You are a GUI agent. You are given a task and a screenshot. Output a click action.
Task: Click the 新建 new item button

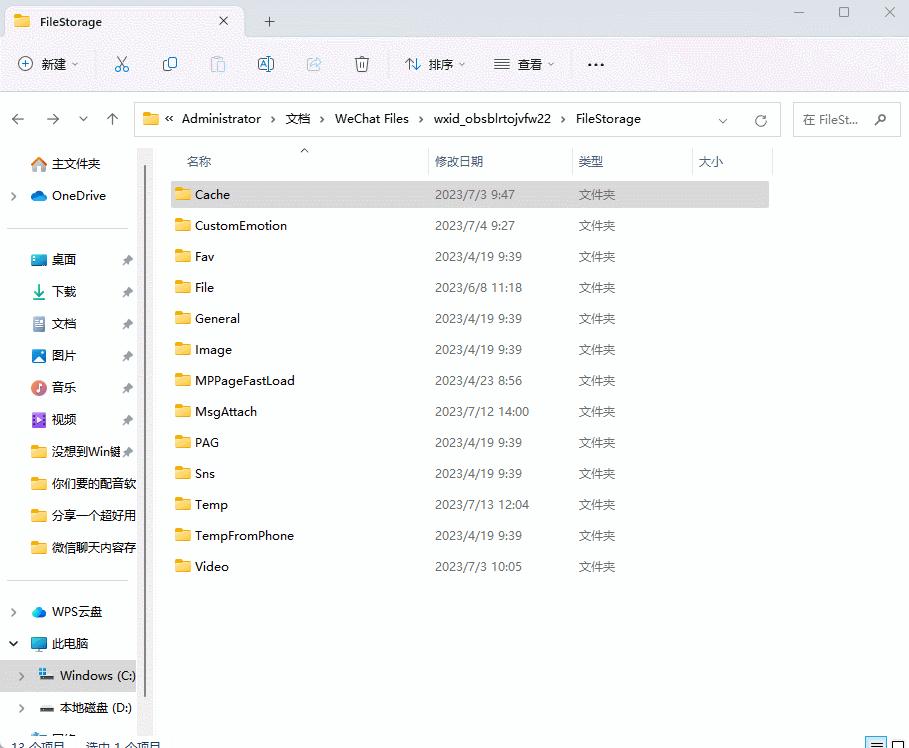pyautogui.click(x=48, y=64)
